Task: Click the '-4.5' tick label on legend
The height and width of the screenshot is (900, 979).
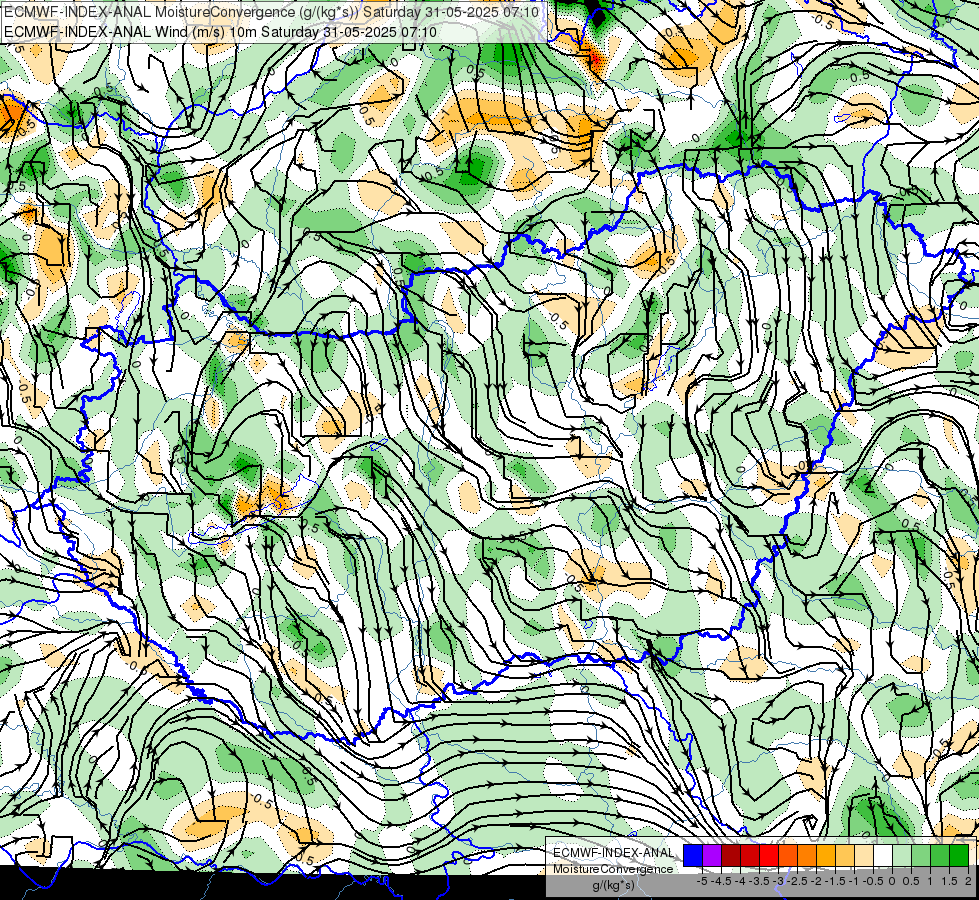Action: tap(721, 881)
